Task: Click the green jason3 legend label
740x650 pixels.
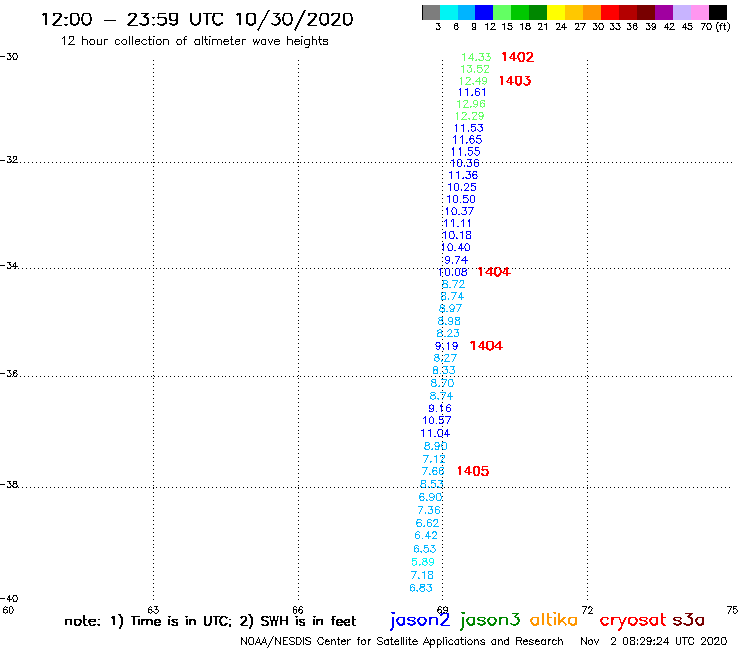Action: (490, 621)
